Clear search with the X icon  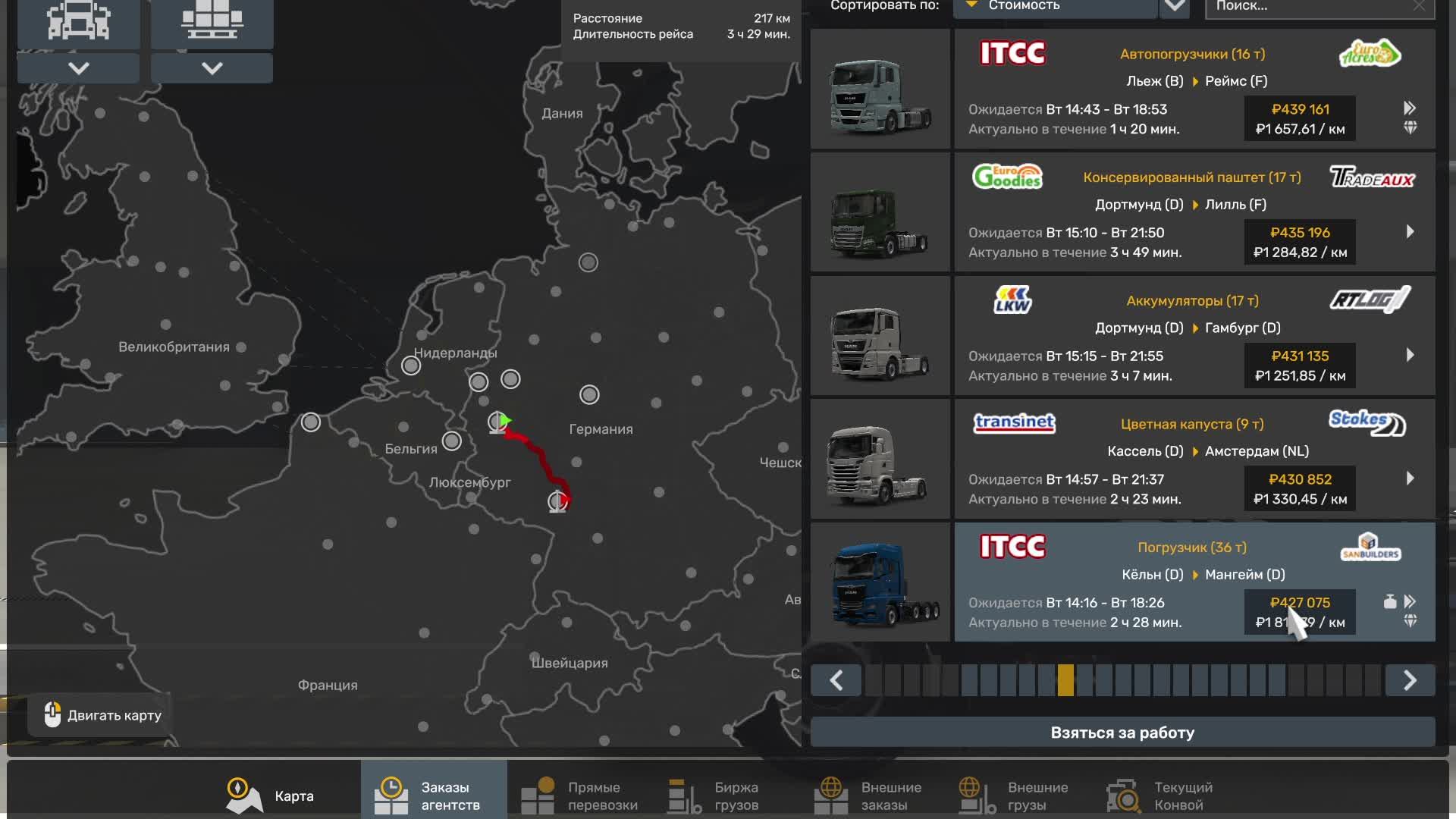coord(1419,6)
